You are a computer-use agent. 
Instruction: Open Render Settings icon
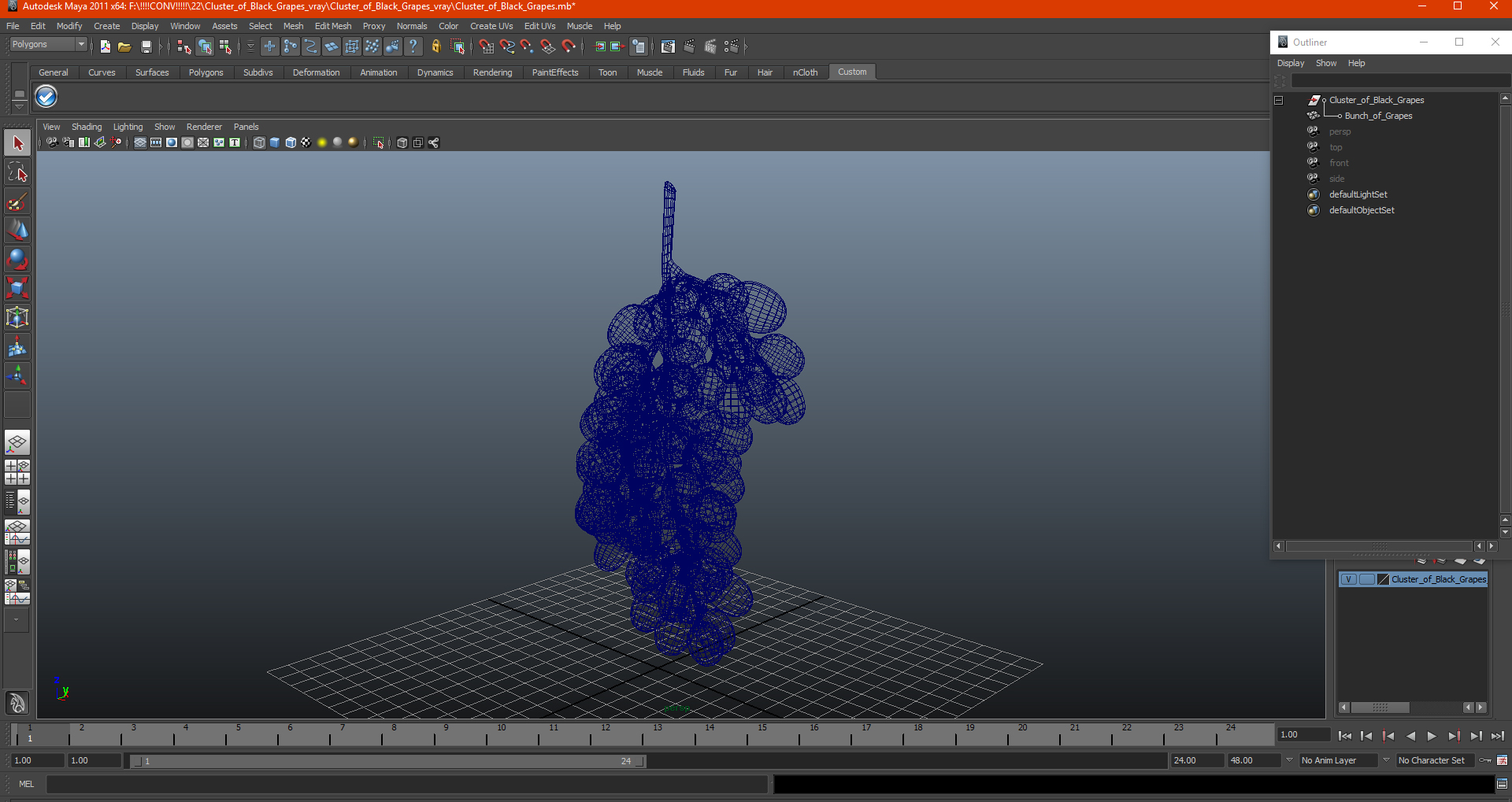[731, 47]
